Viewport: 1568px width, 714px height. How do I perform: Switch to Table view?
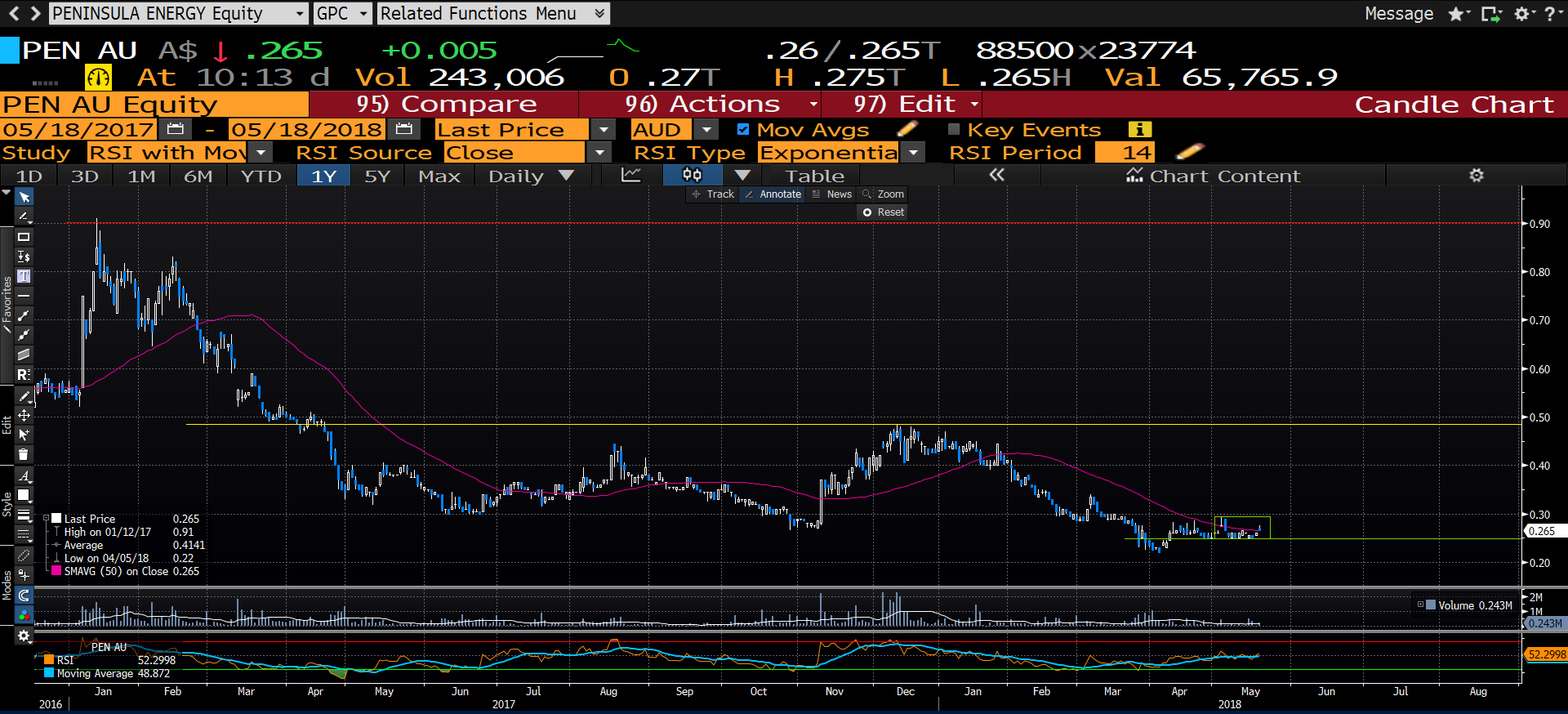tap(815, 176)
